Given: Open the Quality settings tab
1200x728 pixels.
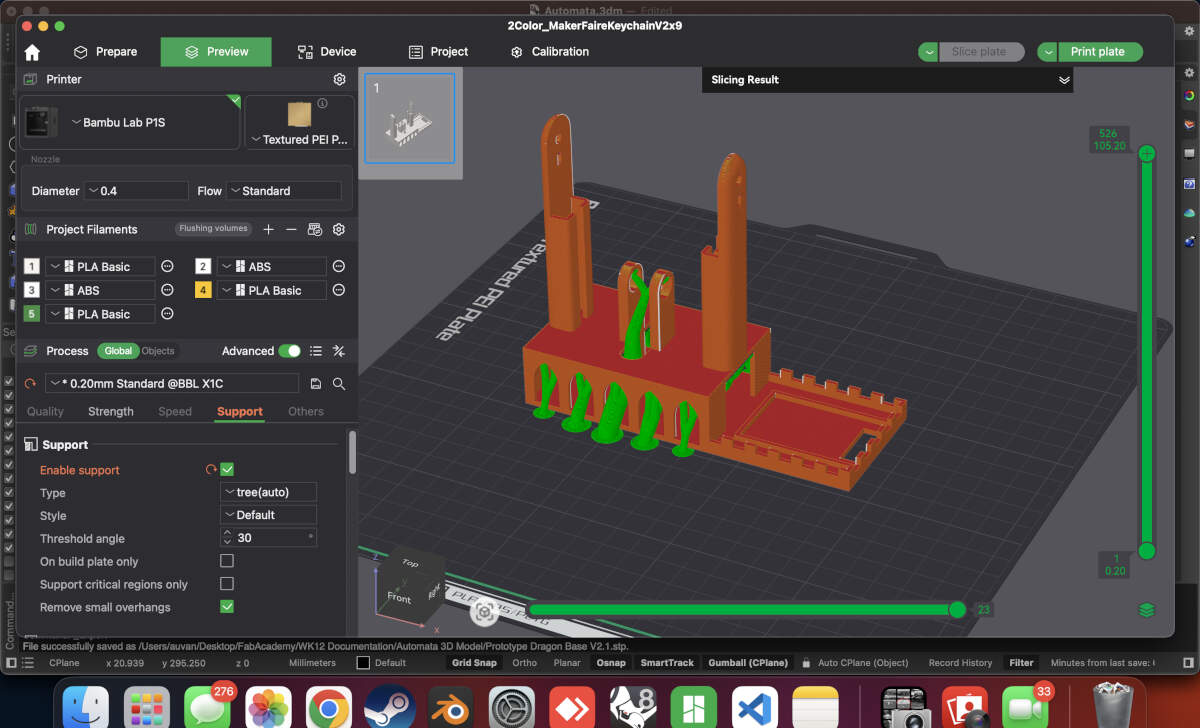Looking at the screenshot, I should [x=45, y=411].
